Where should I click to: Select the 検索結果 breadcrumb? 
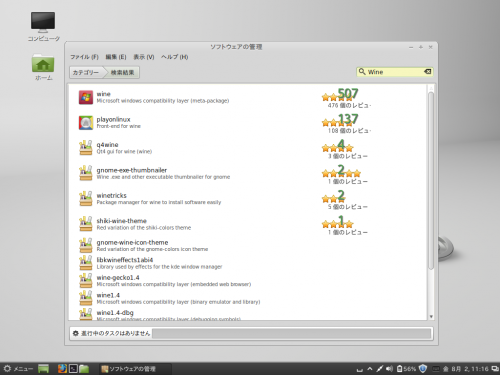pyautogui.click(x=122, y=72)
